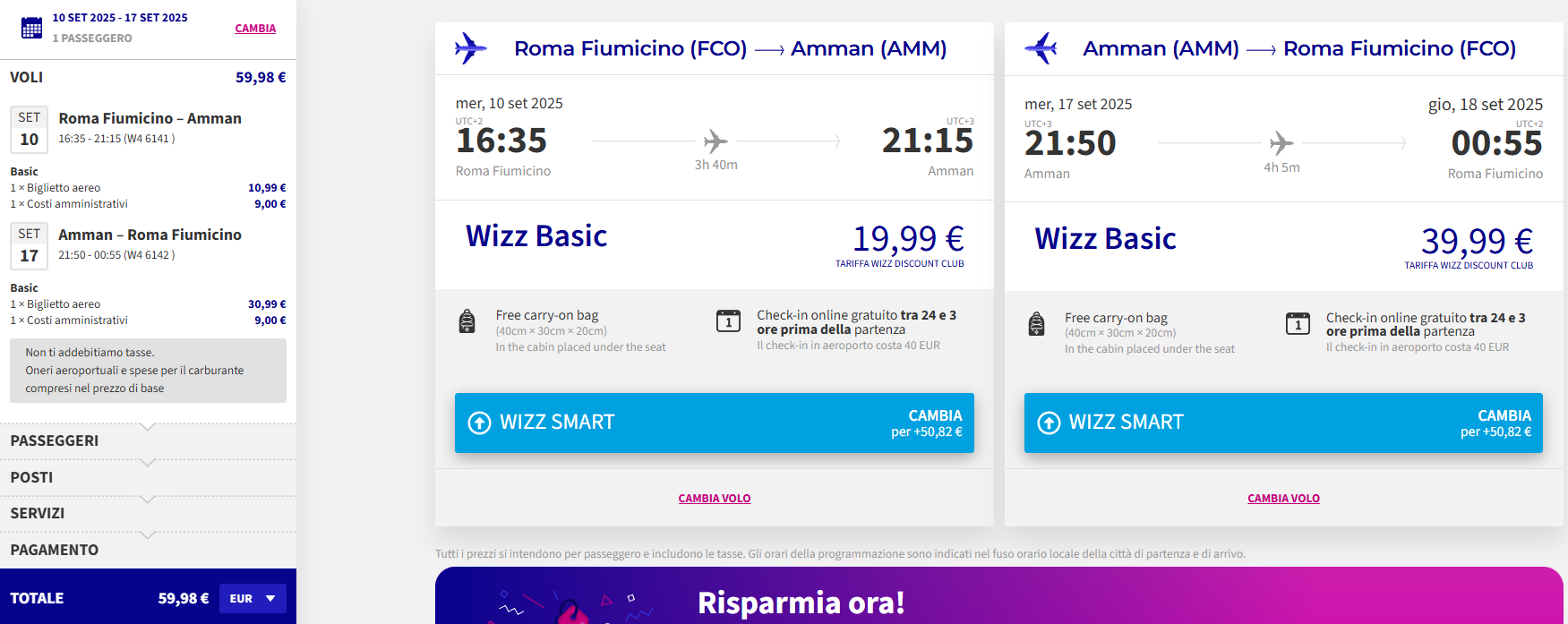1568x624 pixels.
Task: Click the 'Roma Fiumicino – Amman' sidebar title
Action: pos(150,118)
